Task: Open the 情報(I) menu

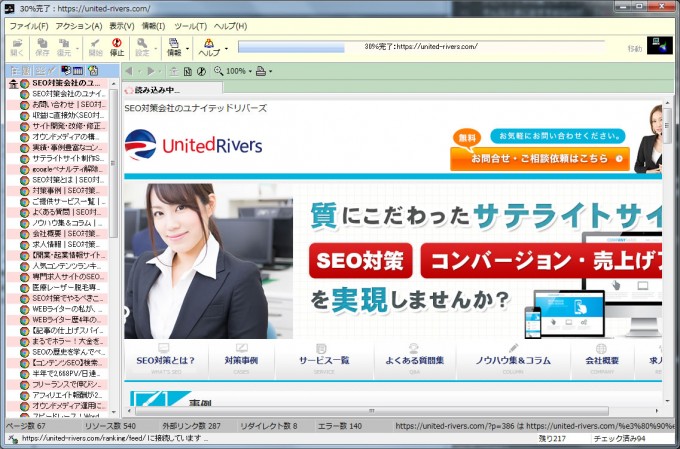Action: point(154,26)
